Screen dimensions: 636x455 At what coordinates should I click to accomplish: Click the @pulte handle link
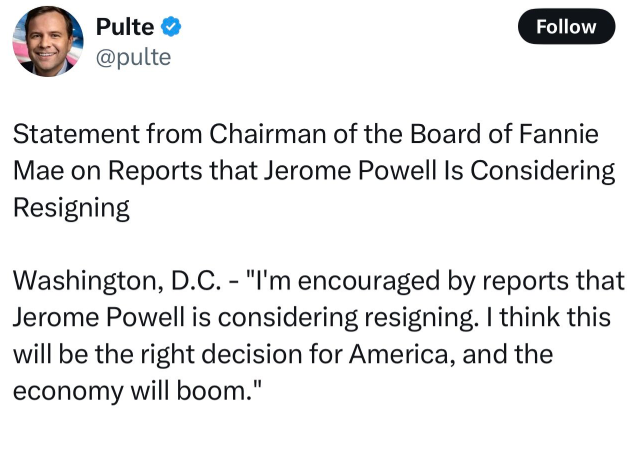click(x=133, y=57)
